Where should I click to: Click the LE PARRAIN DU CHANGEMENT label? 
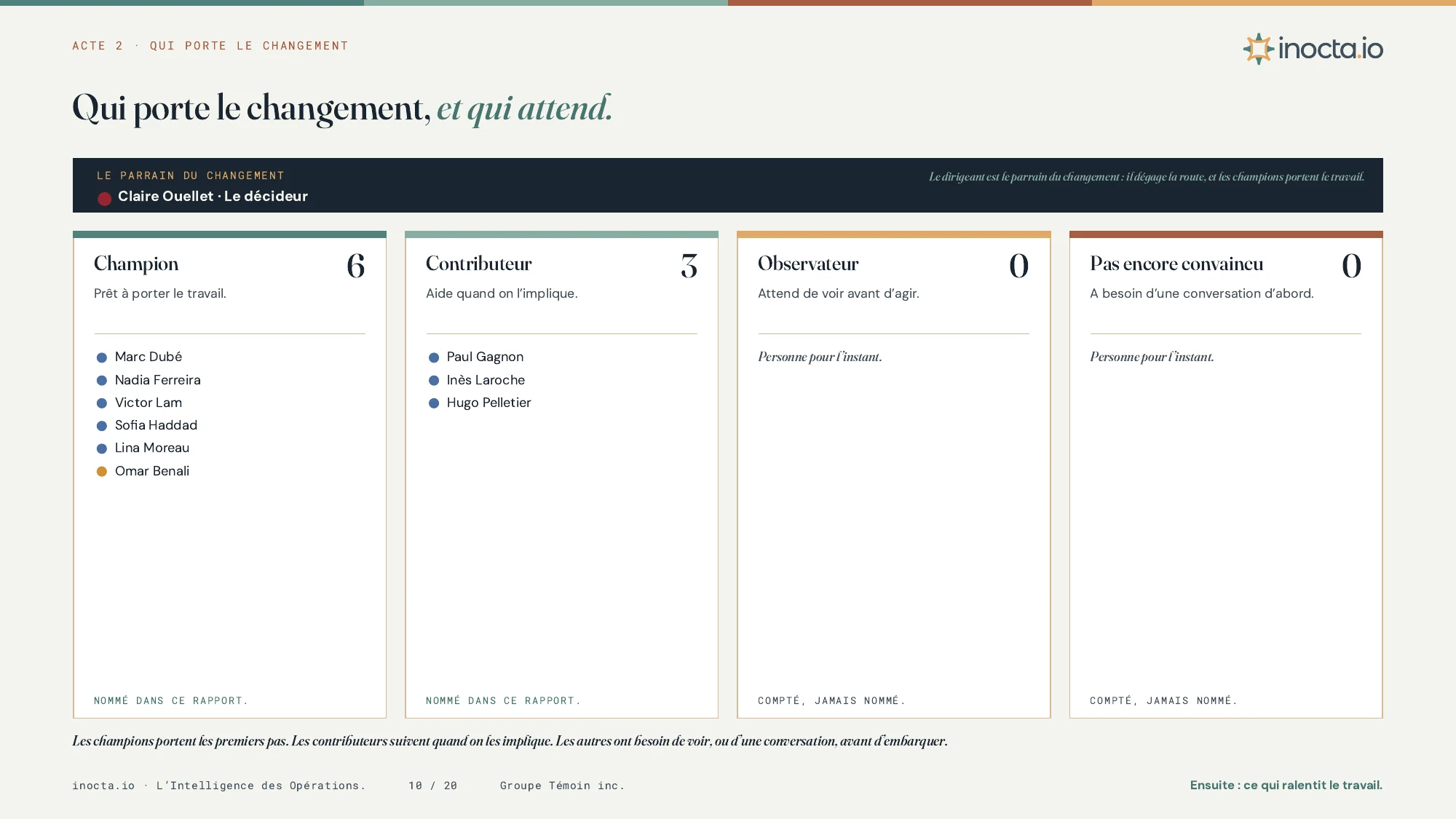(x=191, y=175)
